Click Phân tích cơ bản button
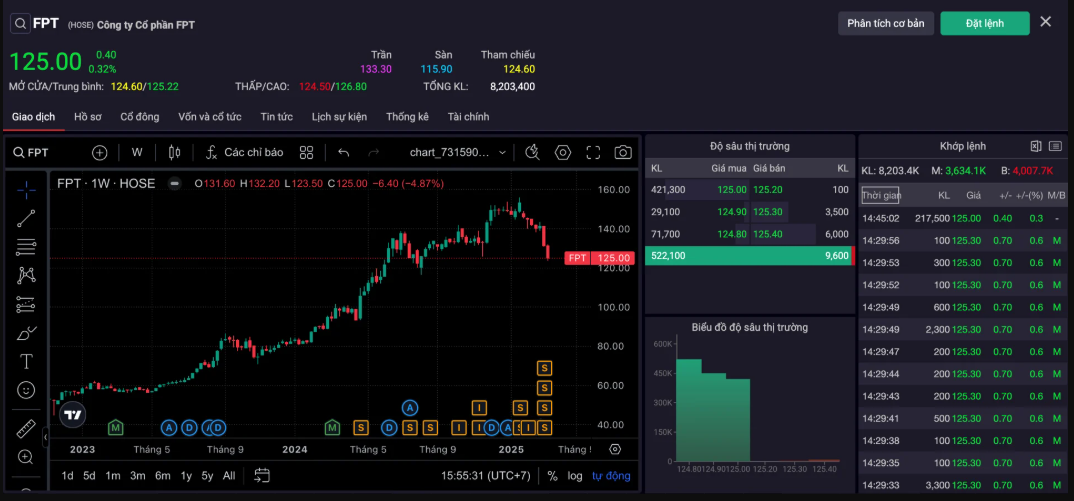1074x501 pixels. pyautogui.click(x=885, y=23)
